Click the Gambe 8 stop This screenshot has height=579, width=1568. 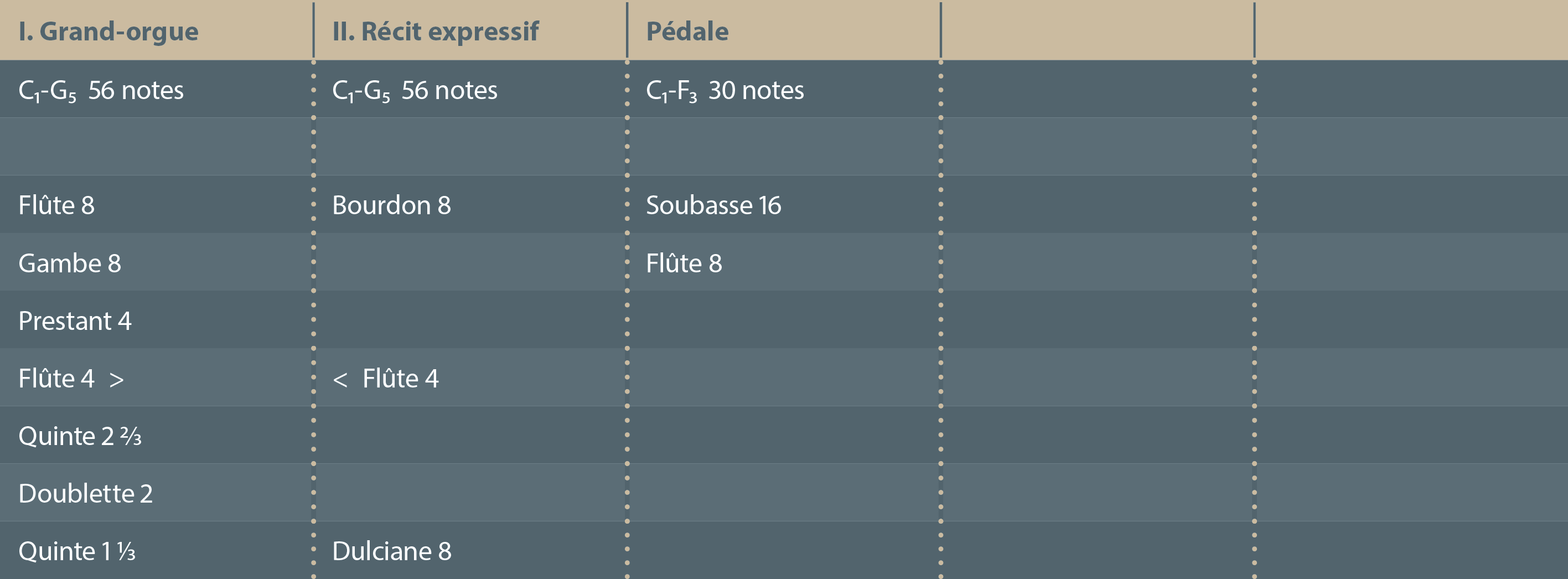69,263
